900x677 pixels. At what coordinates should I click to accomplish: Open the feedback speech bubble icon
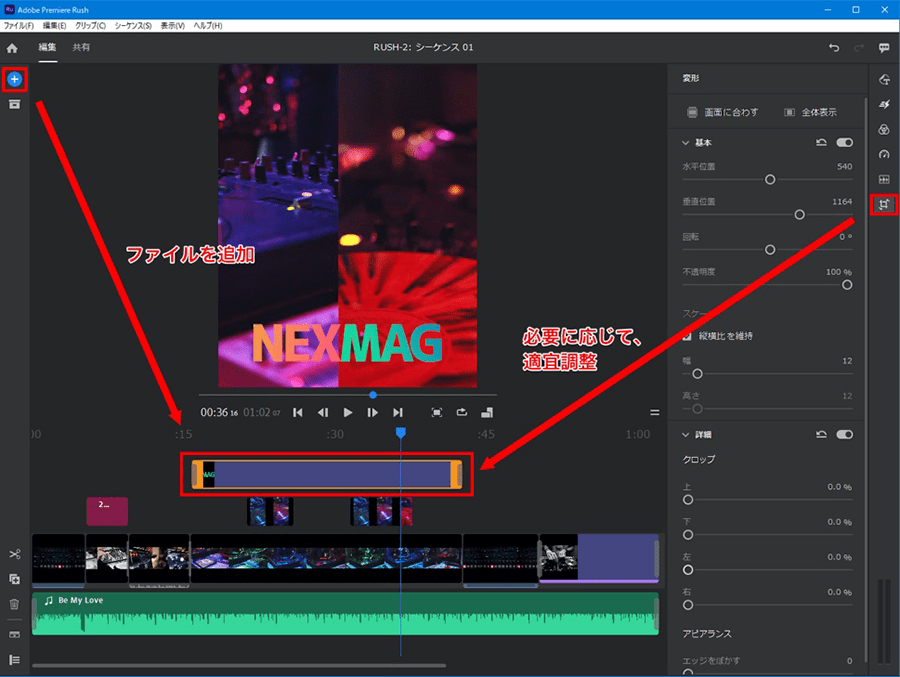884,48
